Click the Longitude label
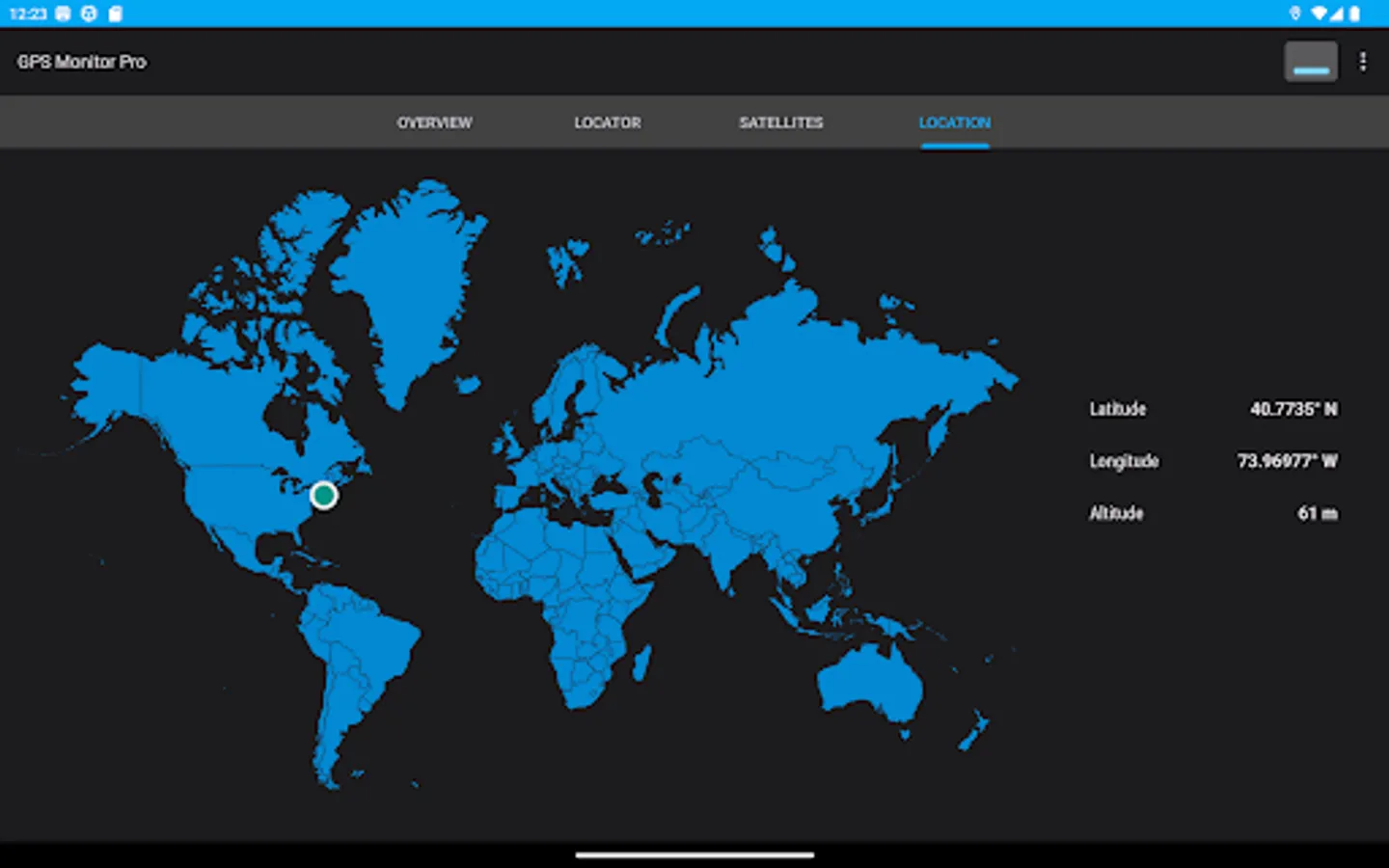Image resolution: width=1389 pixels, height=868 pixels. tap(1124, 461)
